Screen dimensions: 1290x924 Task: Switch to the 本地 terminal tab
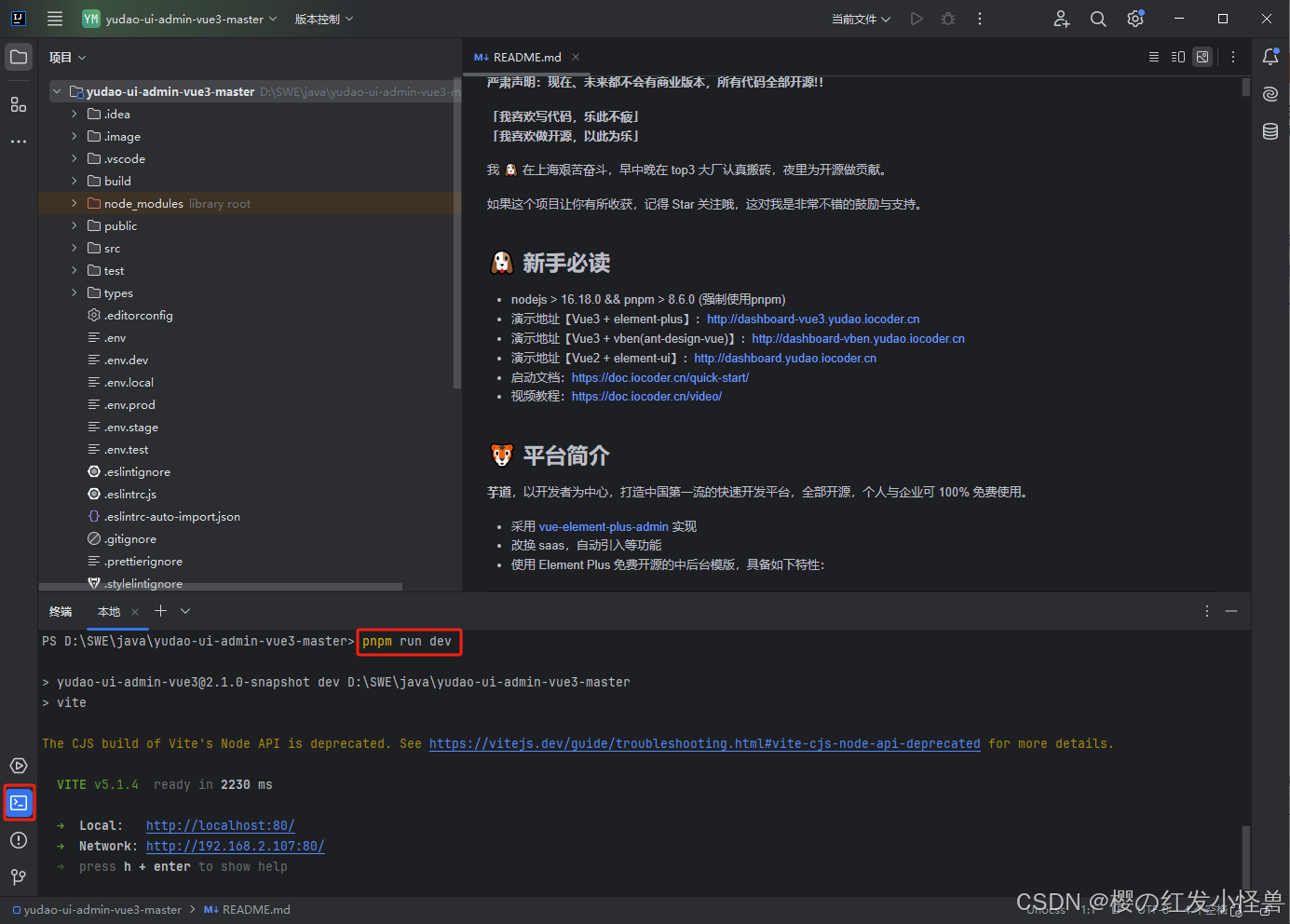click(109, 611)
